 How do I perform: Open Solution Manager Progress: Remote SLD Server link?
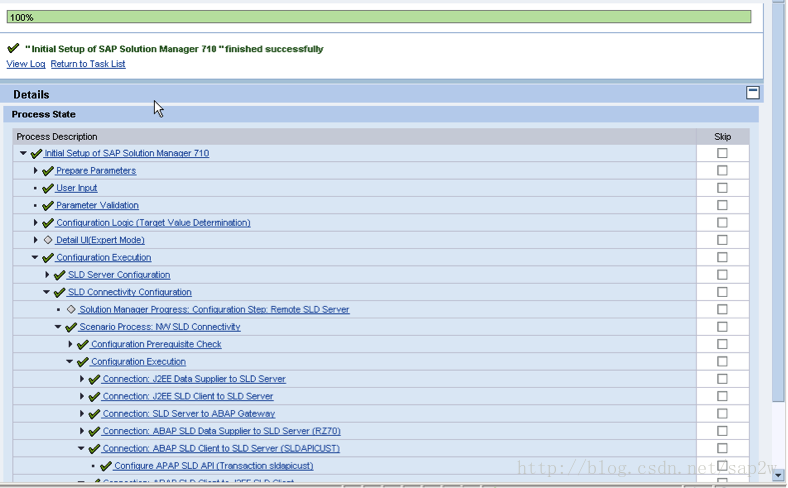(x=214, y=309)
